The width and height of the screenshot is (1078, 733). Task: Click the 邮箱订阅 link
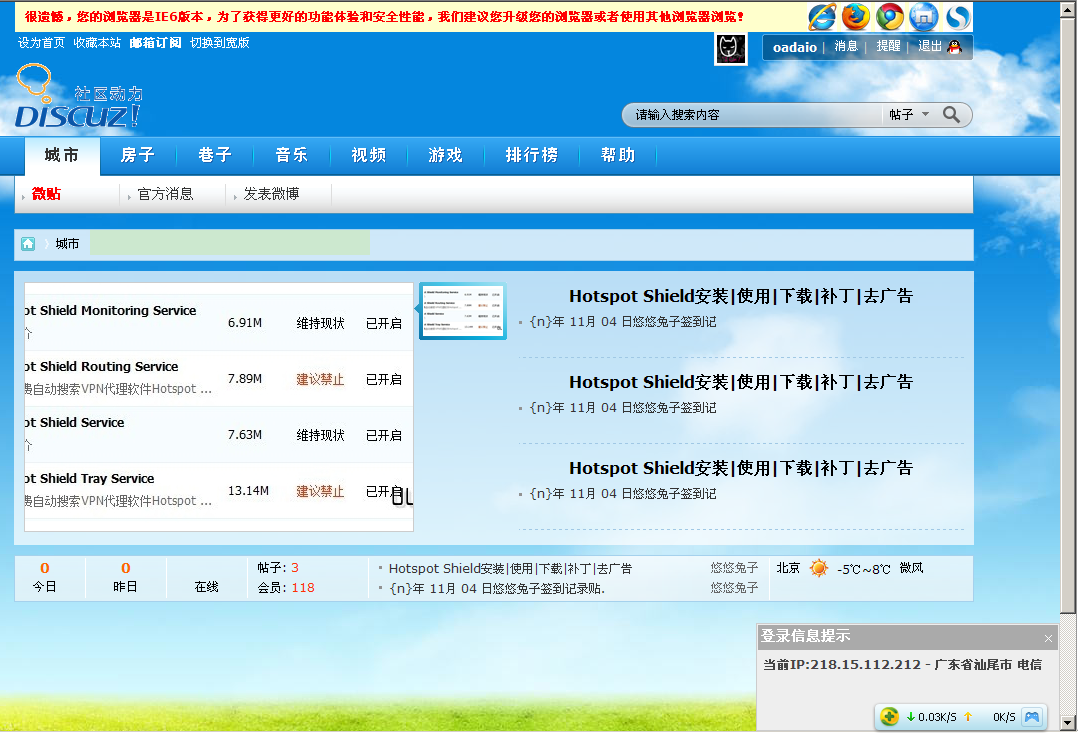point(155,43)
